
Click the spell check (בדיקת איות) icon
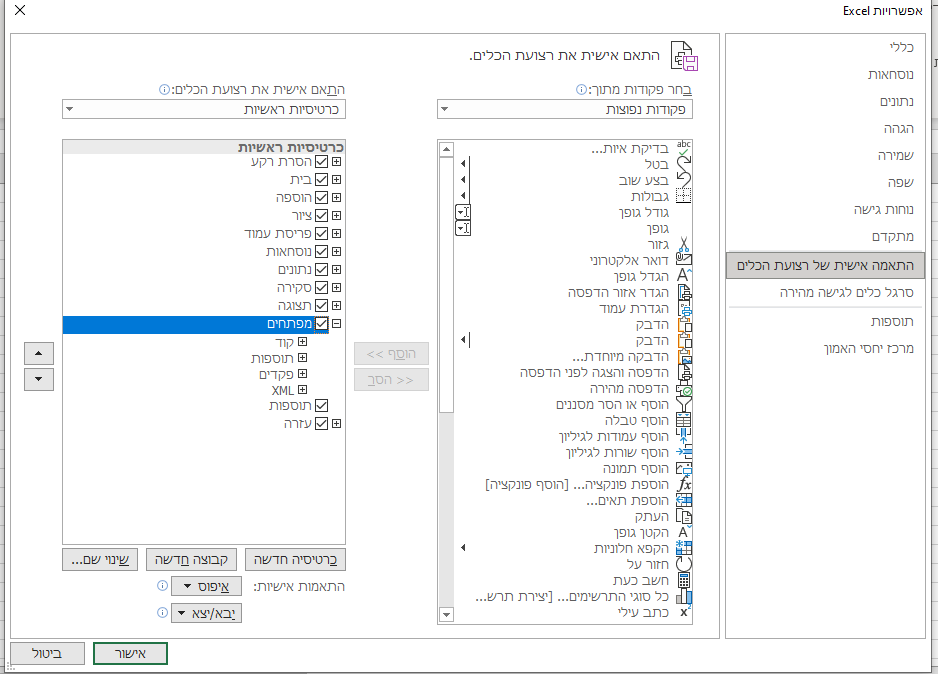click(x=684, y=148)
